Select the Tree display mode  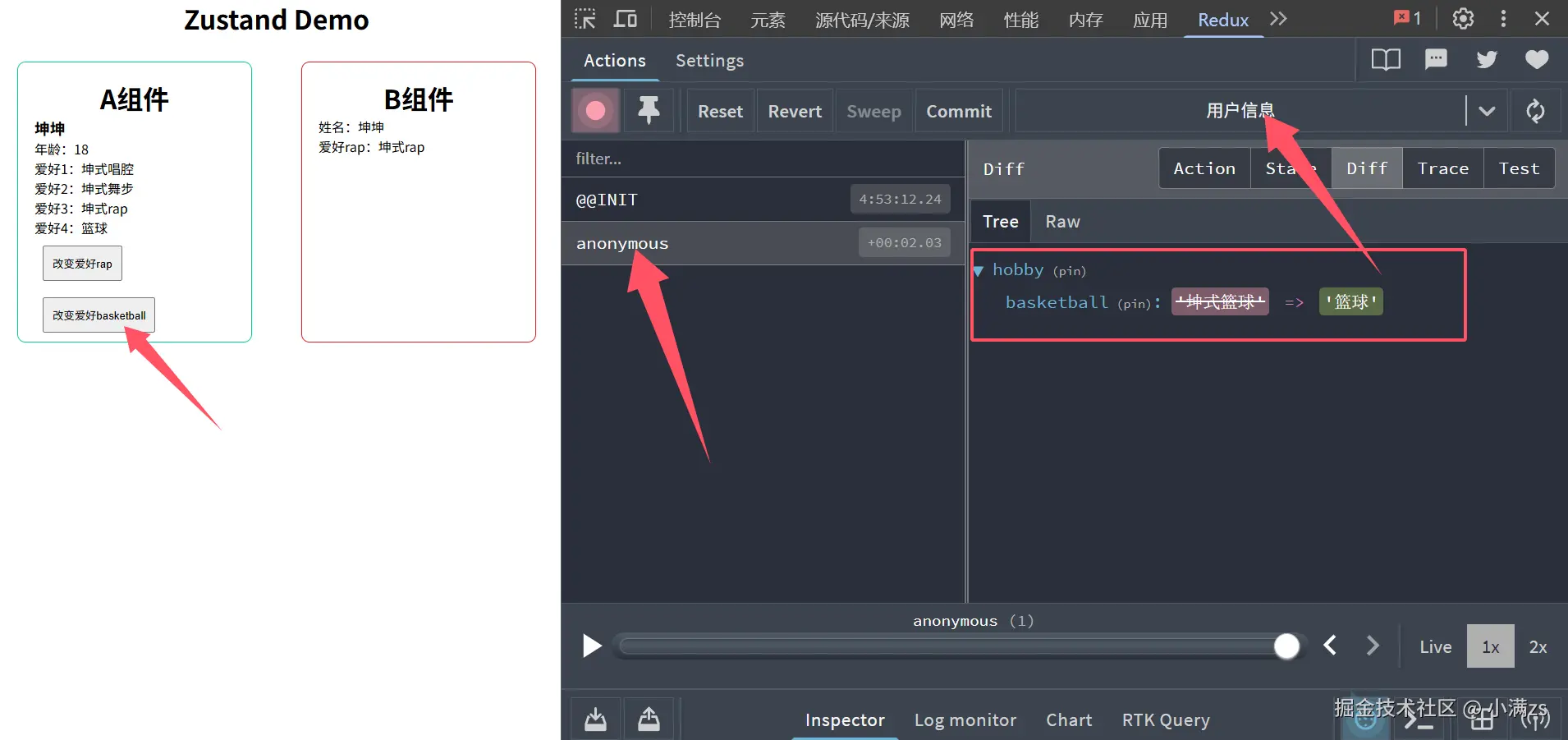[1001, 222]
